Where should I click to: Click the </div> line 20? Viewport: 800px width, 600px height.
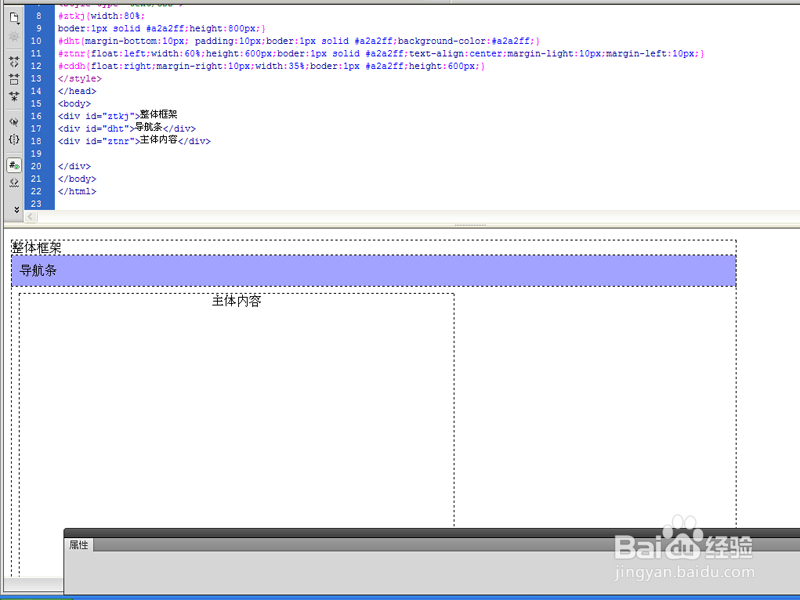(x=74, y=166)
